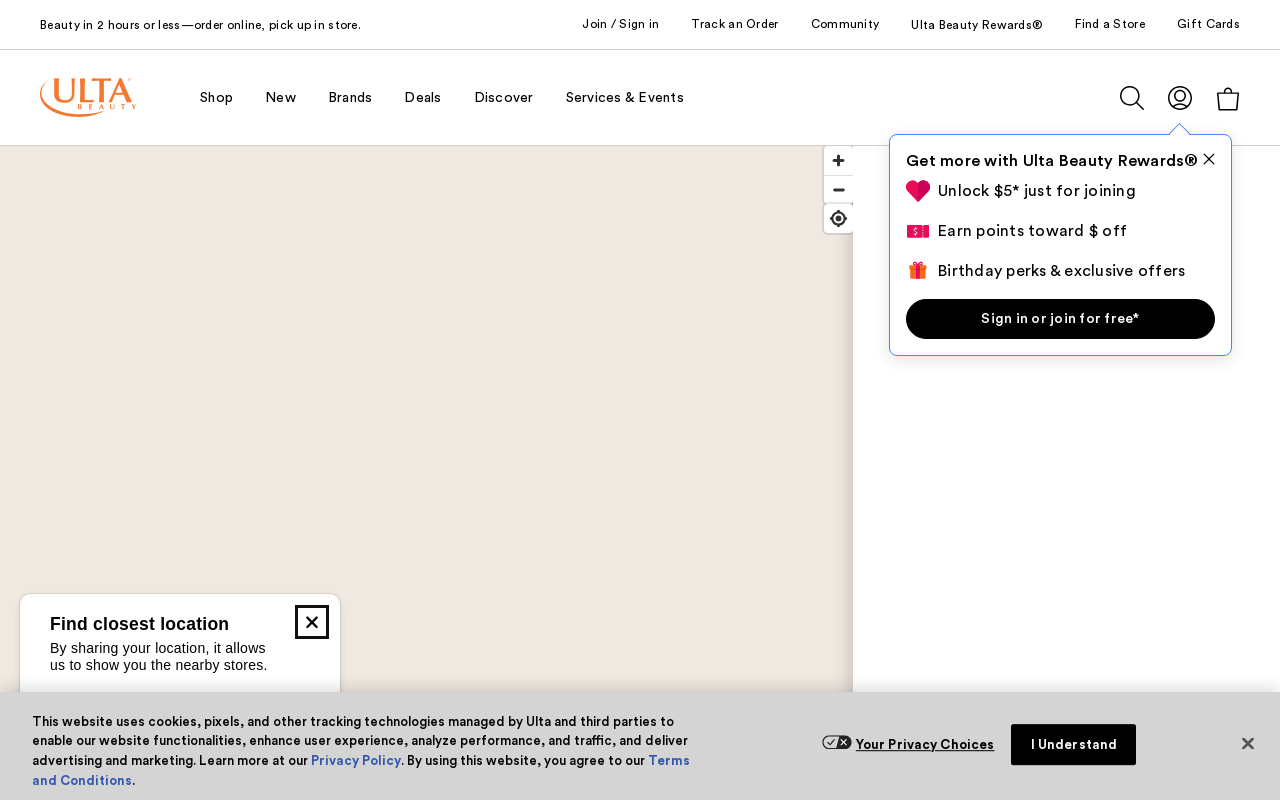Open the Deals menu
The height and width of the screenshot is (800, 1280).
423,97
